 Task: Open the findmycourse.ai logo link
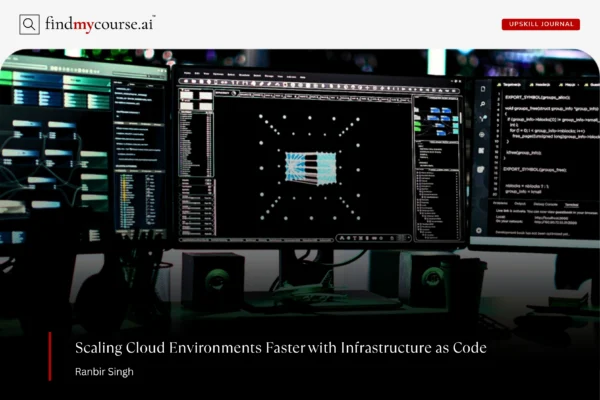pos(100,24)
